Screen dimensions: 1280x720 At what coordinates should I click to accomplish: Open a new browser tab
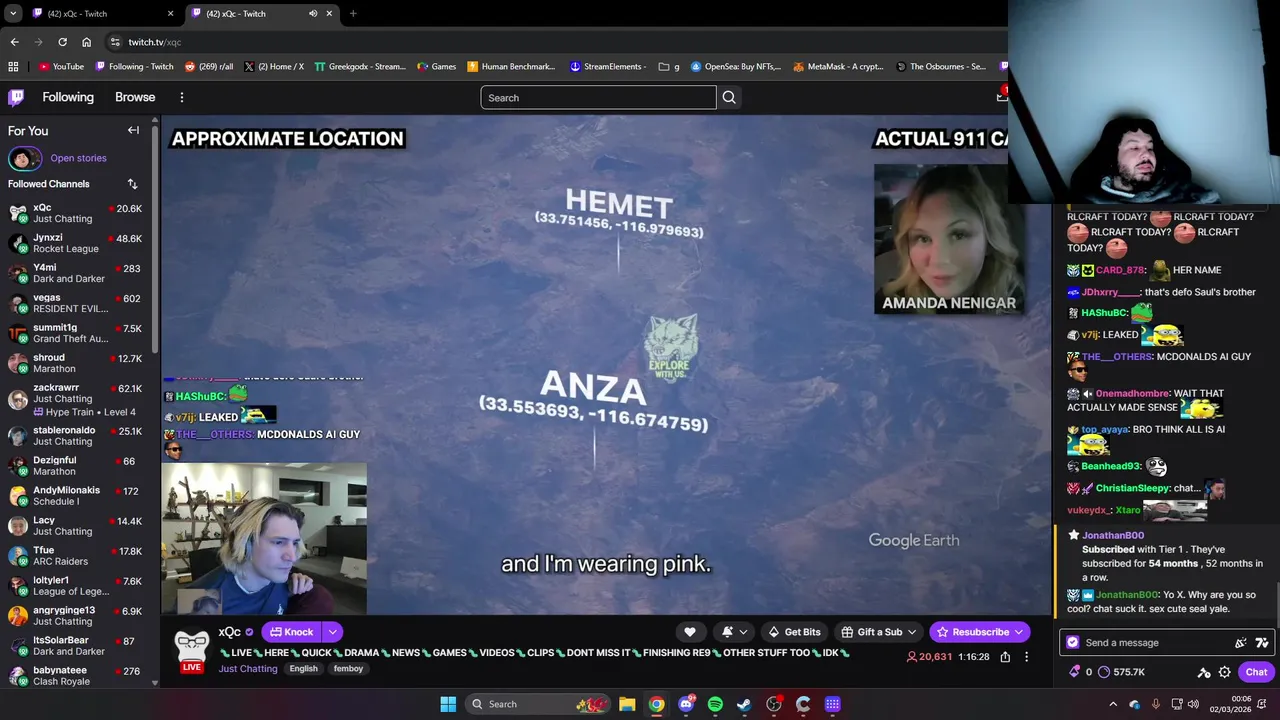coord(353,14)
